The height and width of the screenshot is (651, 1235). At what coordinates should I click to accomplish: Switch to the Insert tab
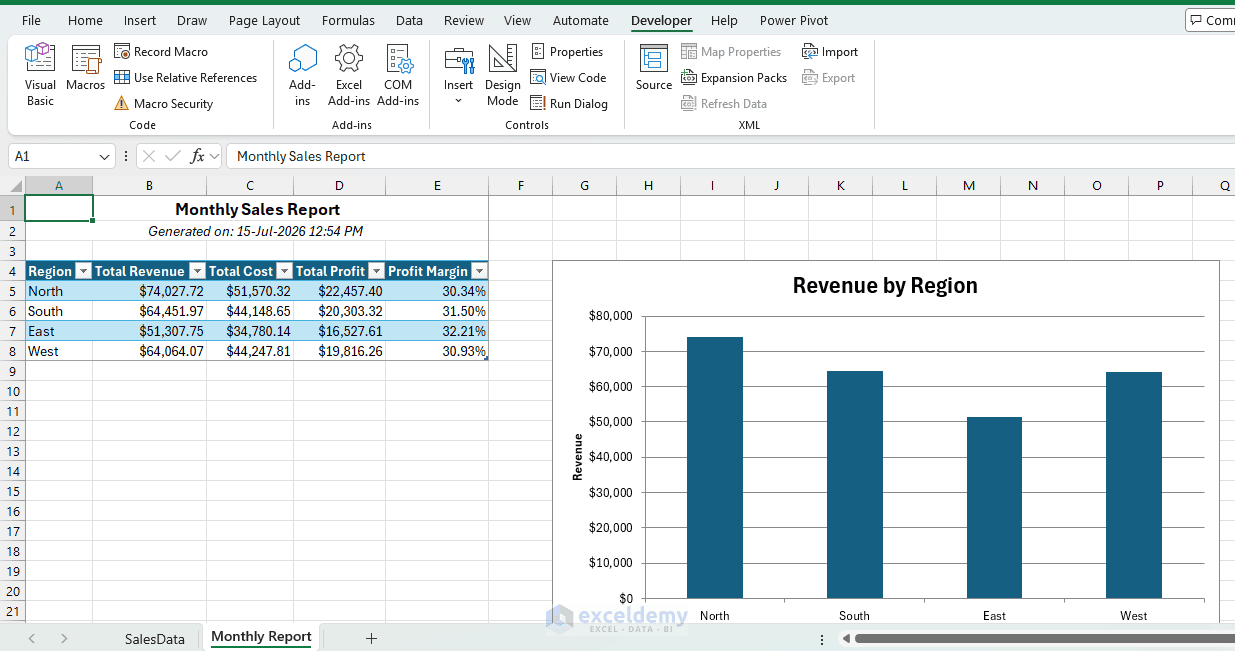click(x=140, y=20)
